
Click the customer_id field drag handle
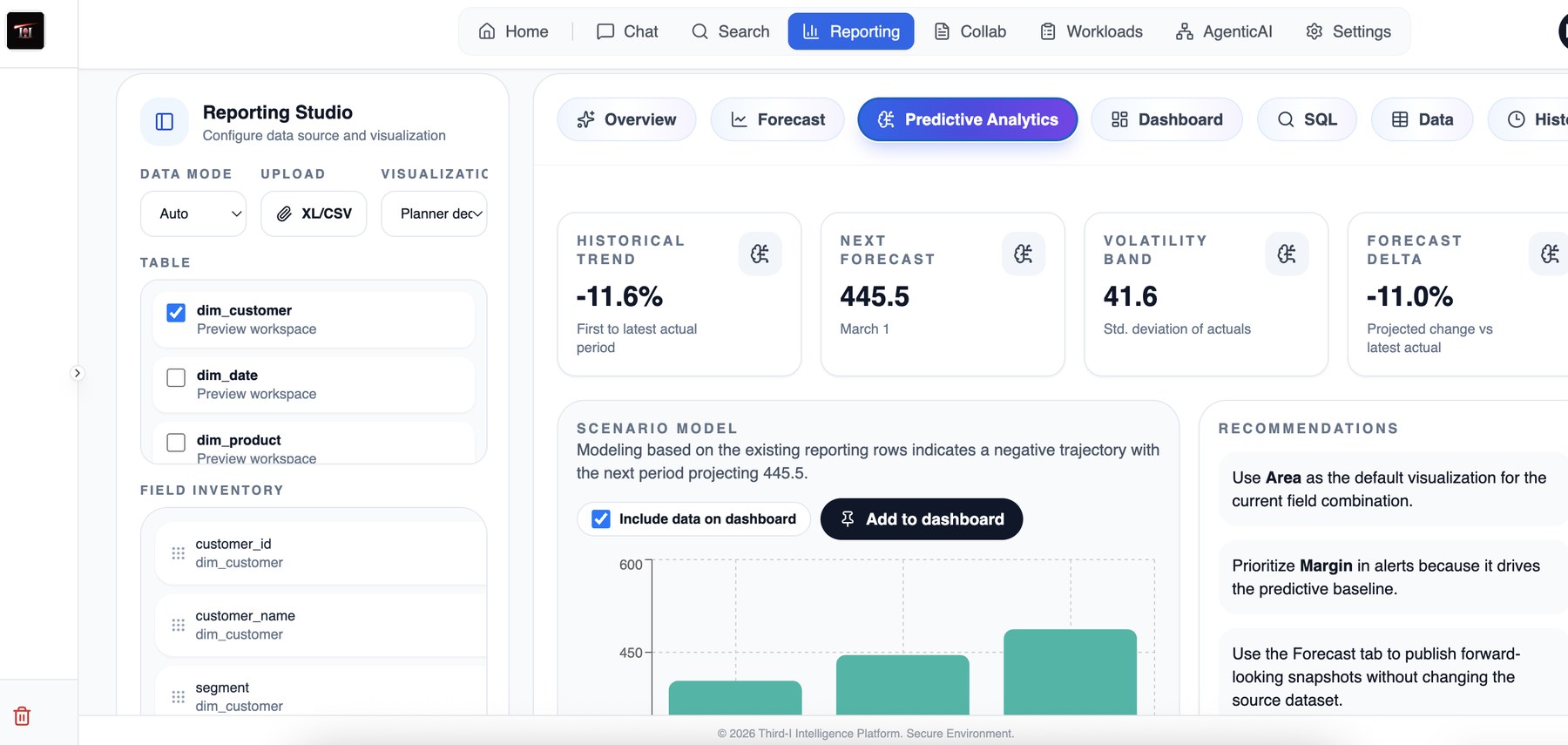tap(179, 553)
